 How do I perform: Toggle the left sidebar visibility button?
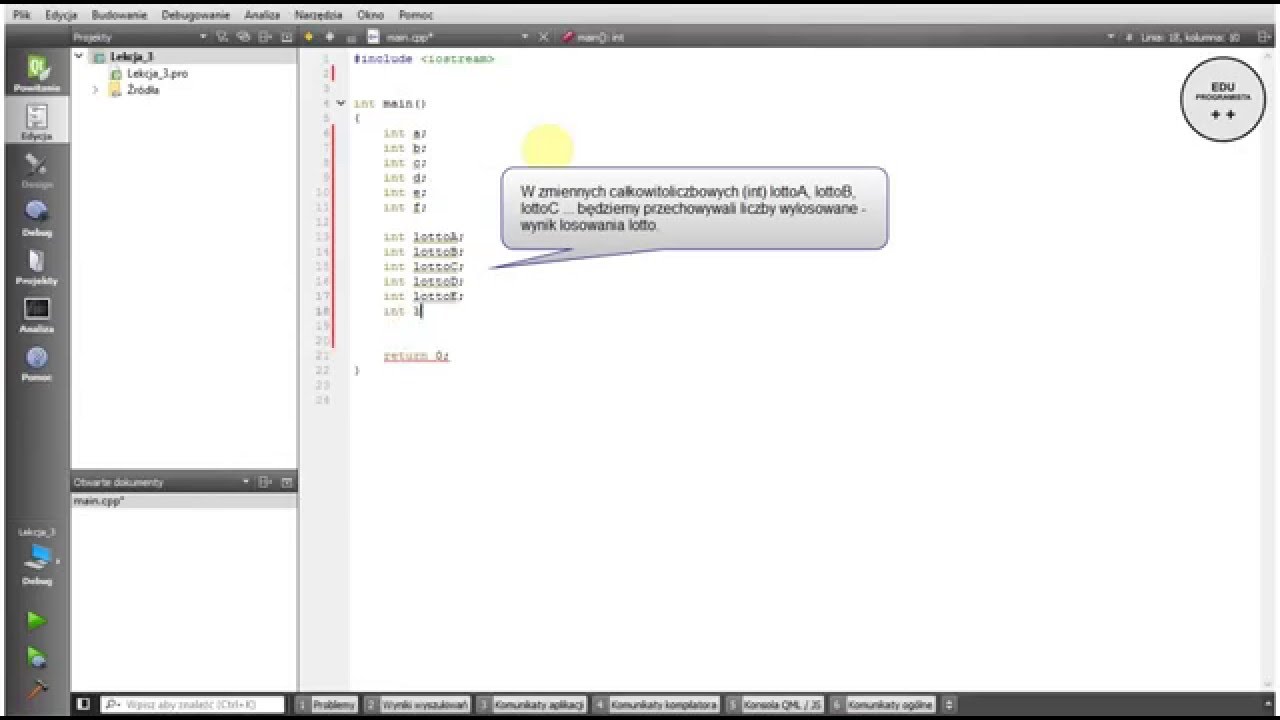click(x=83, y=704)
